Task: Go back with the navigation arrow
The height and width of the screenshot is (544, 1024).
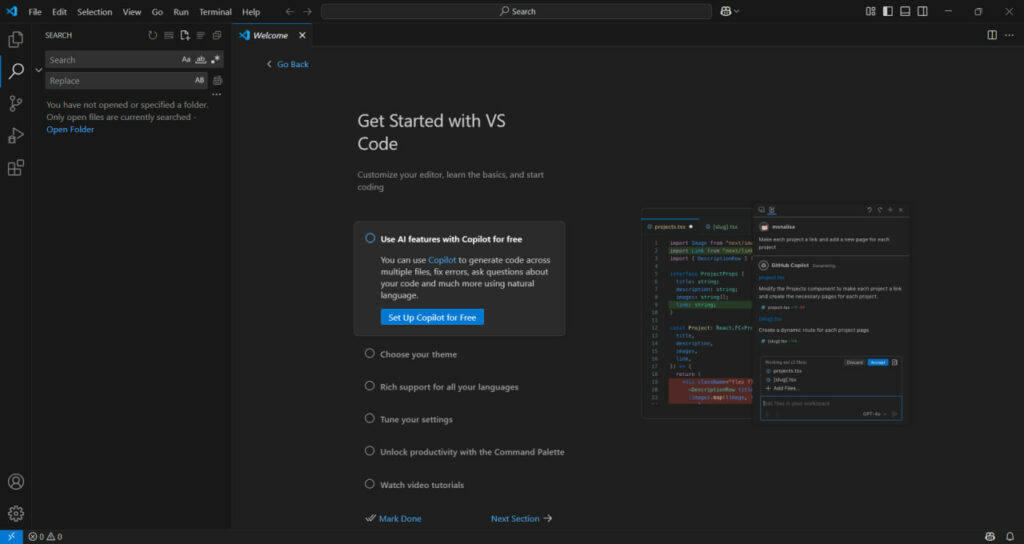Action: (290, 12)
